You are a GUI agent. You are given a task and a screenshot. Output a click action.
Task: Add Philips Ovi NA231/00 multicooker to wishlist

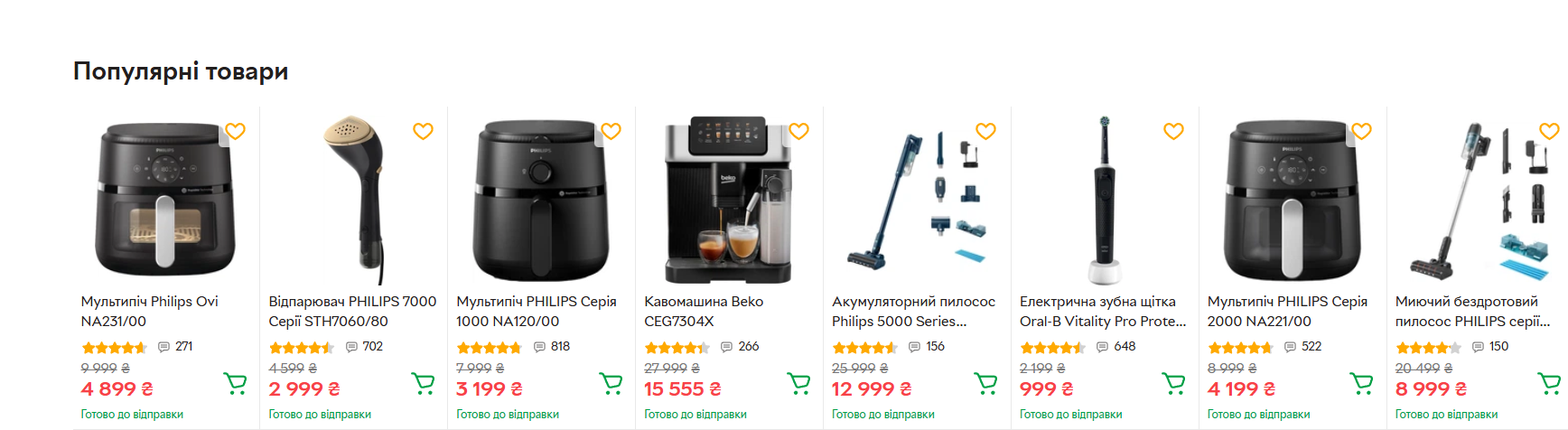click(235, 131)
